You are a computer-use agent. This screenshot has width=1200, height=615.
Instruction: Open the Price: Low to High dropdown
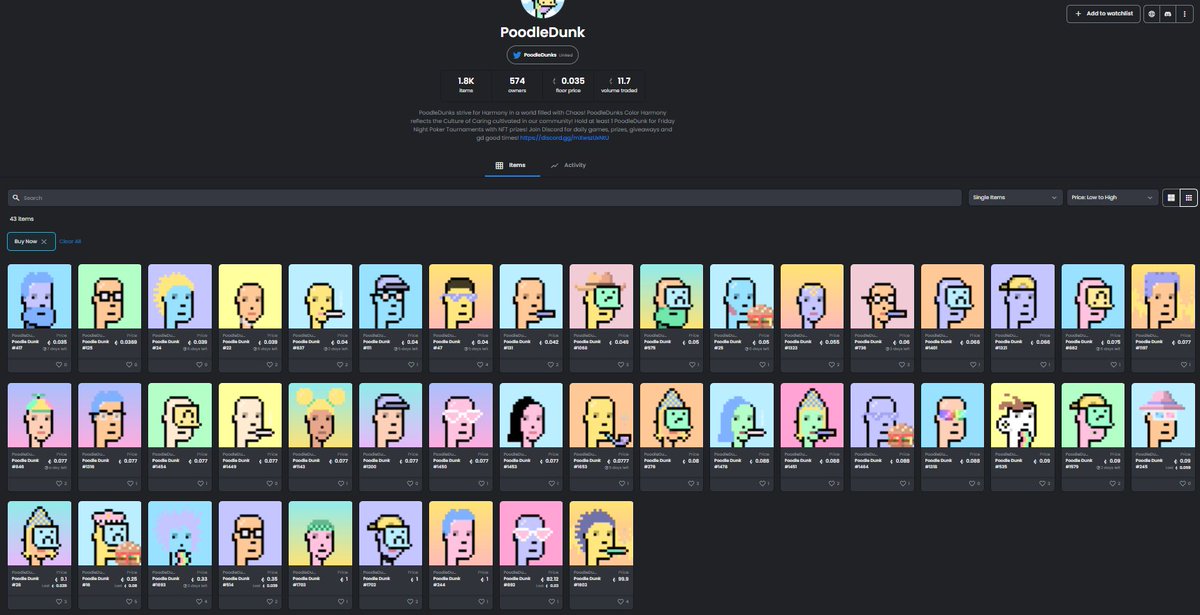(1112, 198)
